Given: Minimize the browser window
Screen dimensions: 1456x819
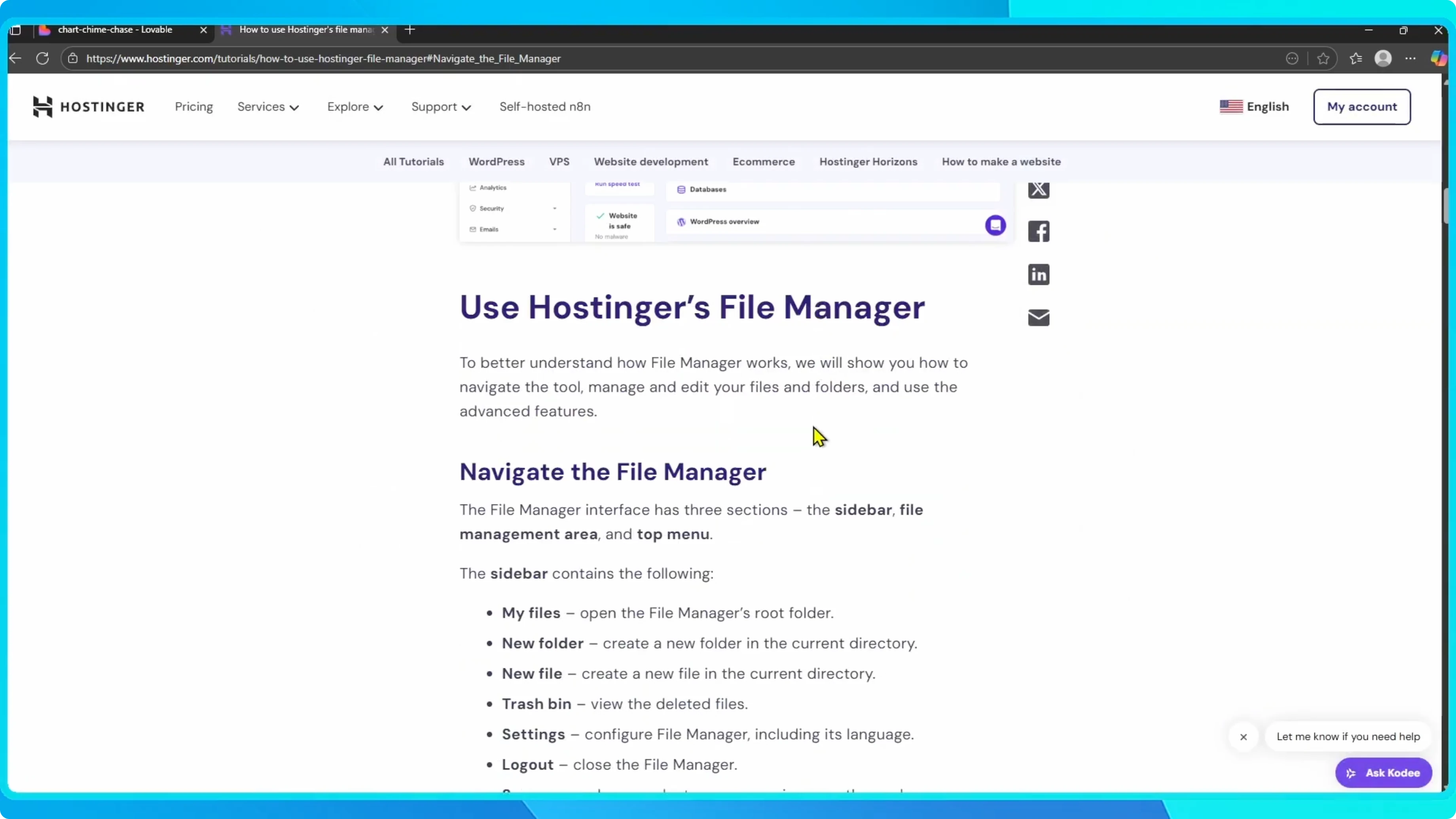Looking at the screenshot, I should (x=1368, y=30).
